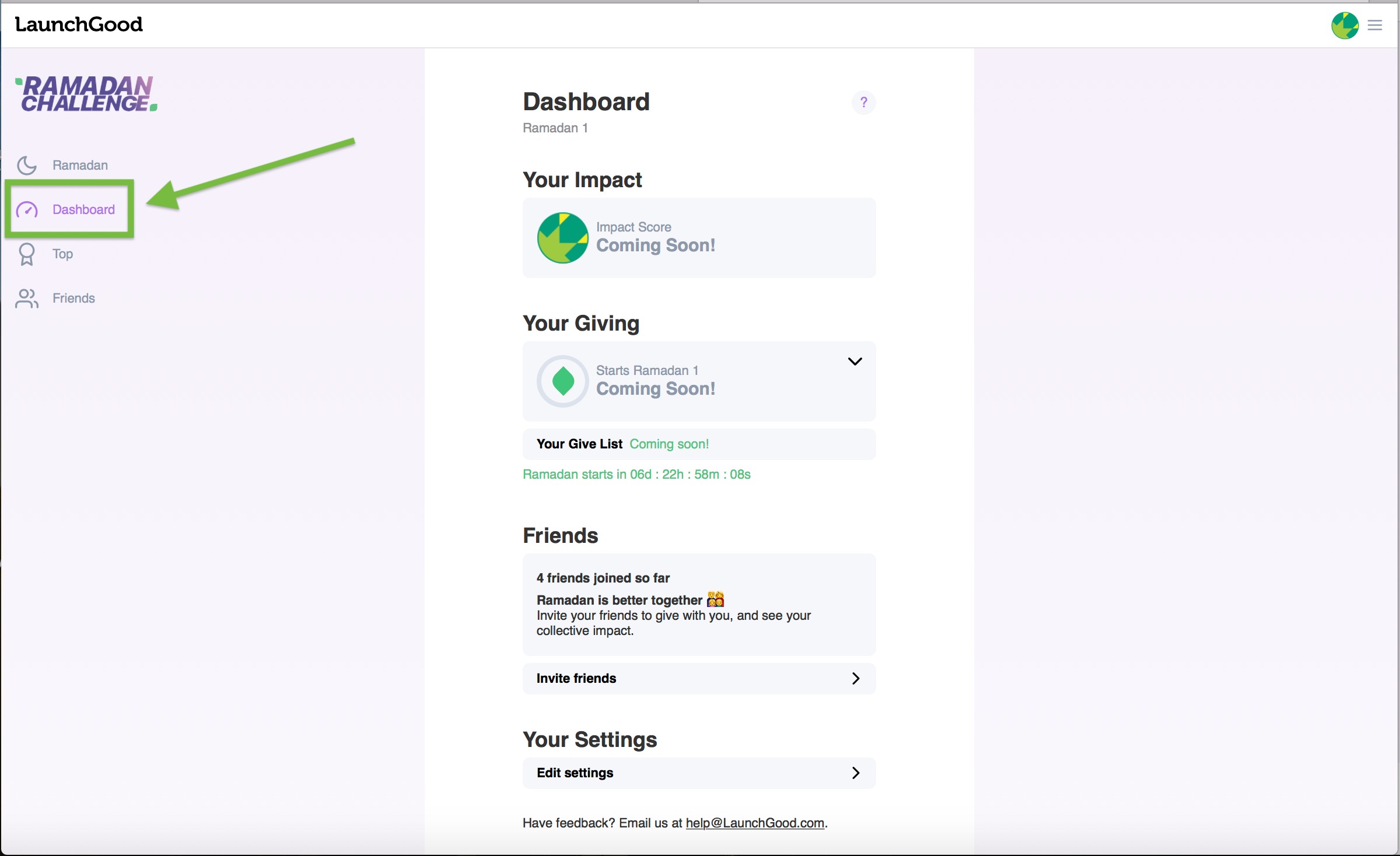This screenshot has height=856, width=1400.
Task: Open Invite friends arrow chevron
Action: 855,678
